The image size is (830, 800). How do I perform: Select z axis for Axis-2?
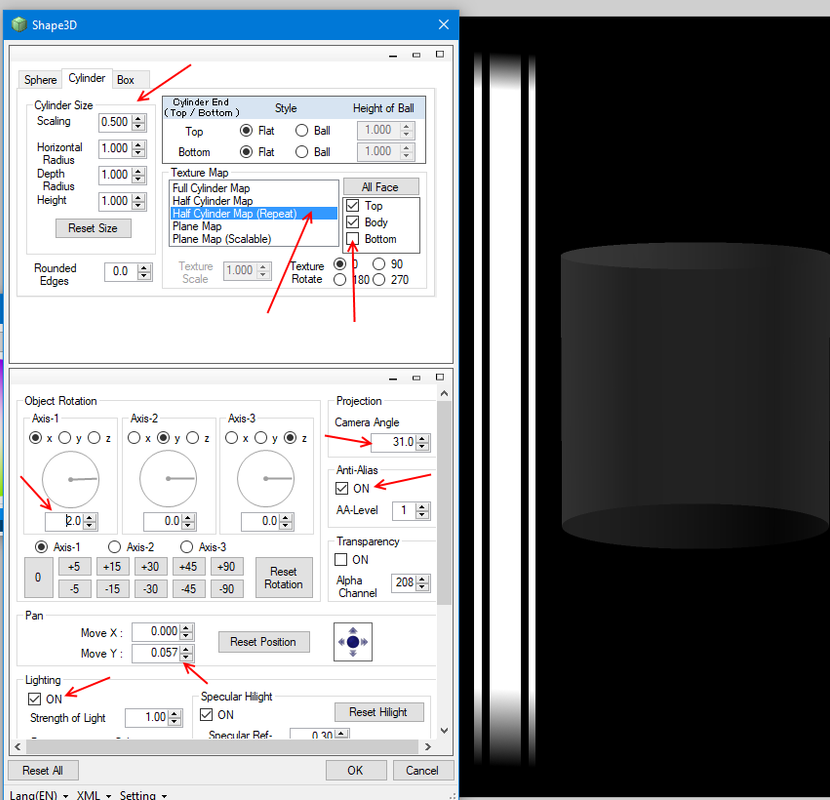[193, 438]
